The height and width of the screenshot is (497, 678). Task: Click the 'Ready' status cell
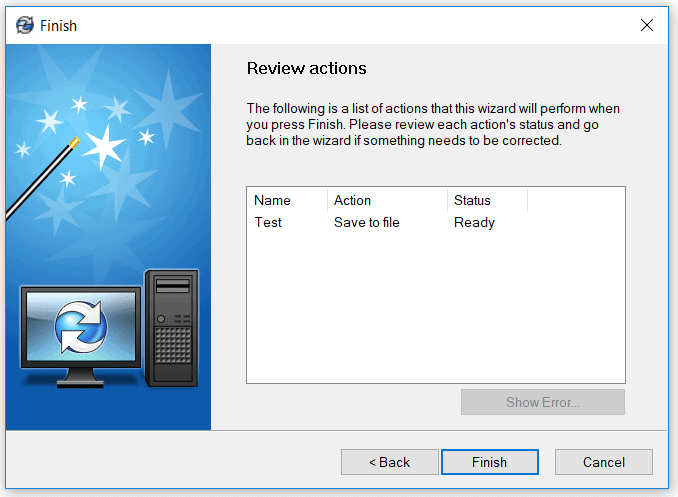click(474, 222)
